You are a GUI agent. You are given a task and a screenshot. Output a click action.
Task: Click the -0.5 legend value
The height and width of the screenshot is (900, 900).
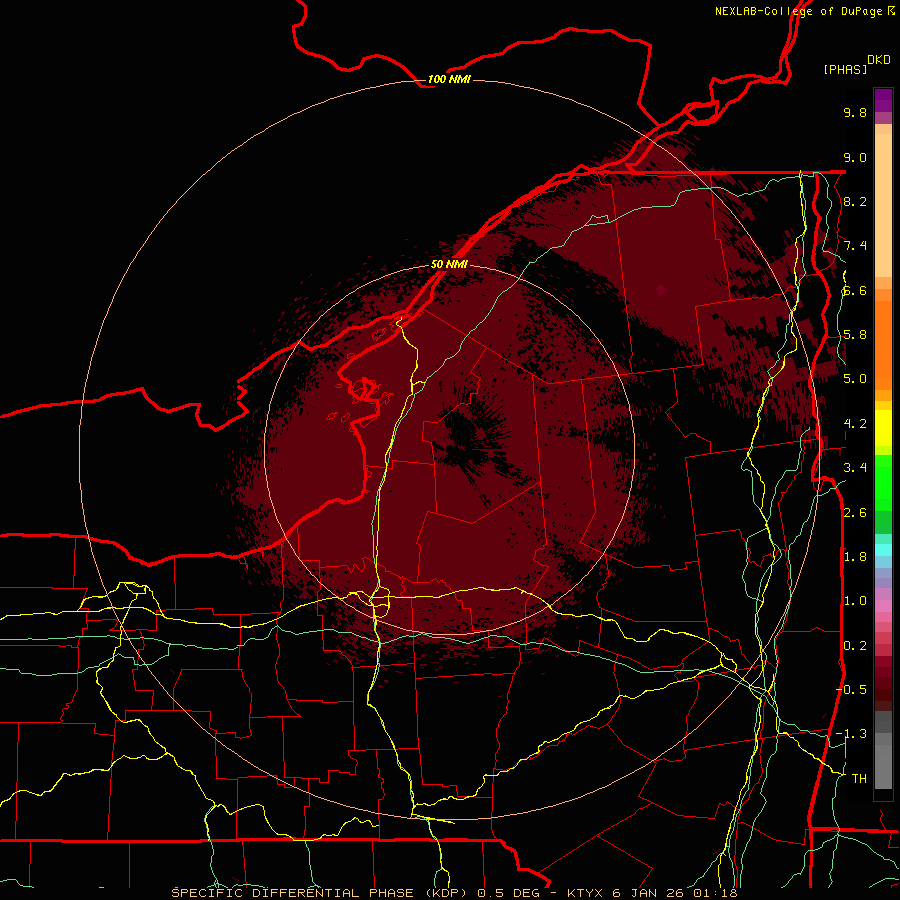click(851, 690)
